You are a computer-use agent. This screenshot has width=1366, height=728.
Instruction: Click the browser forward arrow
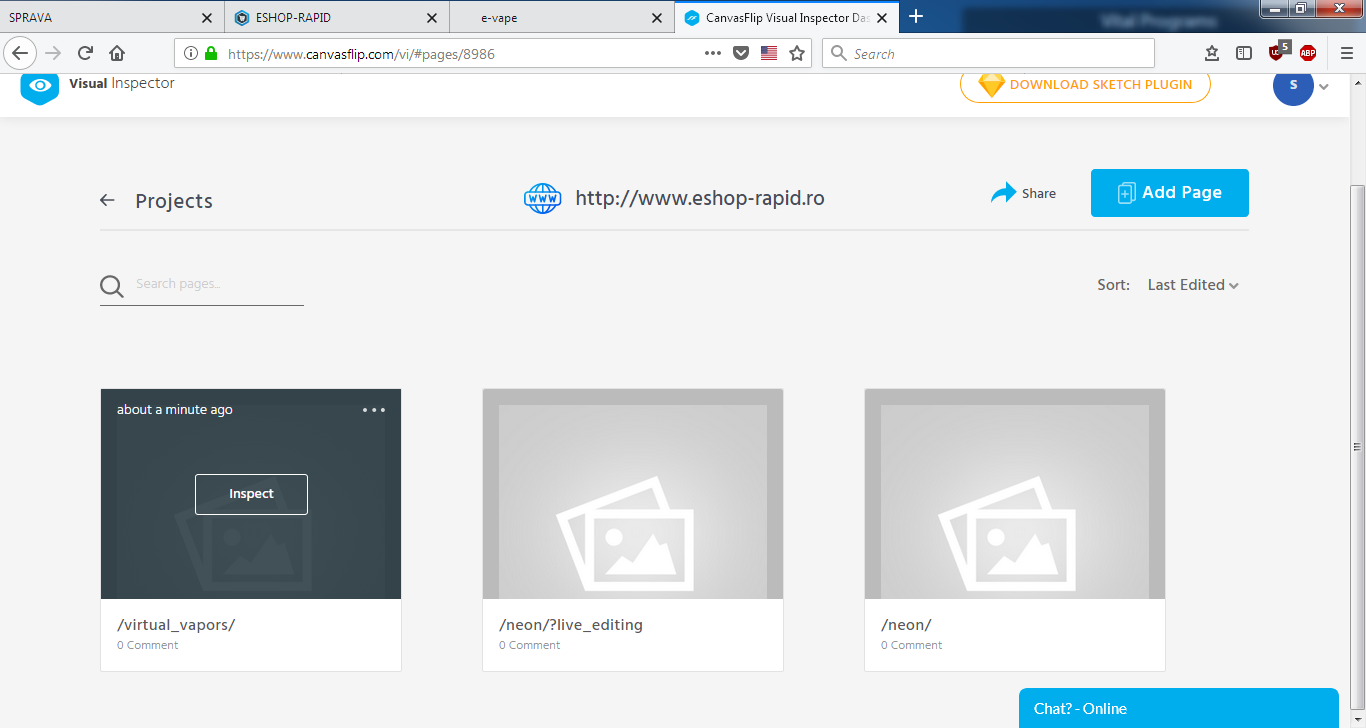53,53
